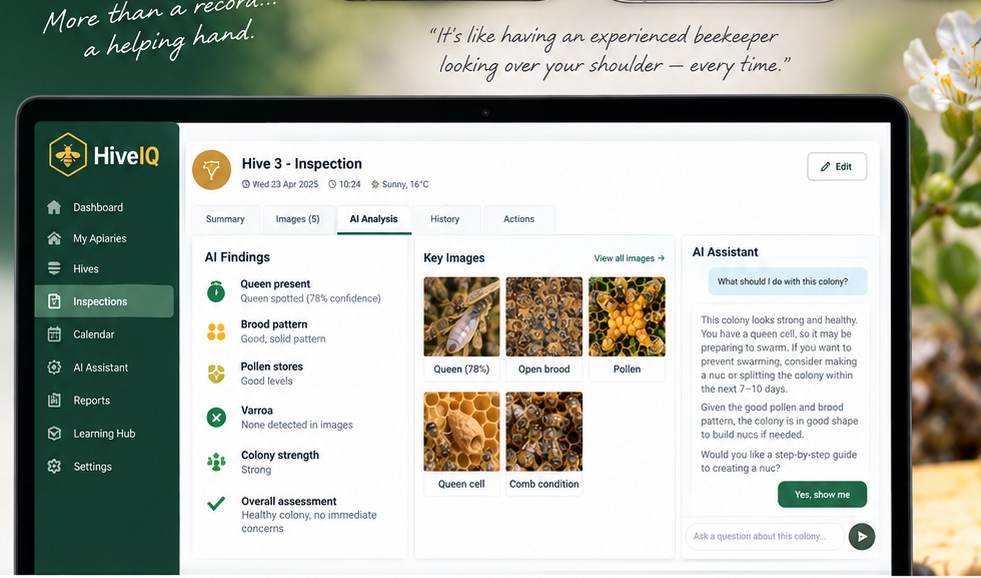Open Dashboard home icon in sidebar
Viewport: 981px width, 578px height.
click(54, 207)
